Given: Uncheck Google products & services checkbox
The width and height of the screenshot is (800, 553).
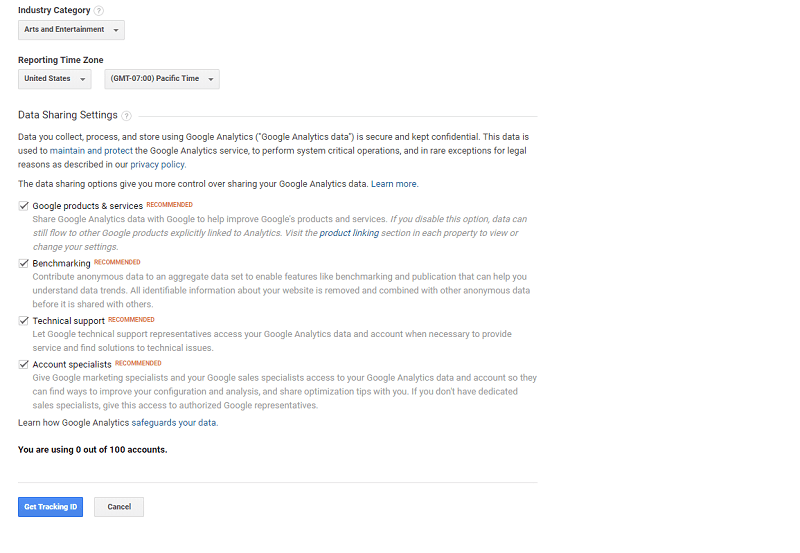Looking at the screenshot, I should pyautogui.click(x=23, y=206).
